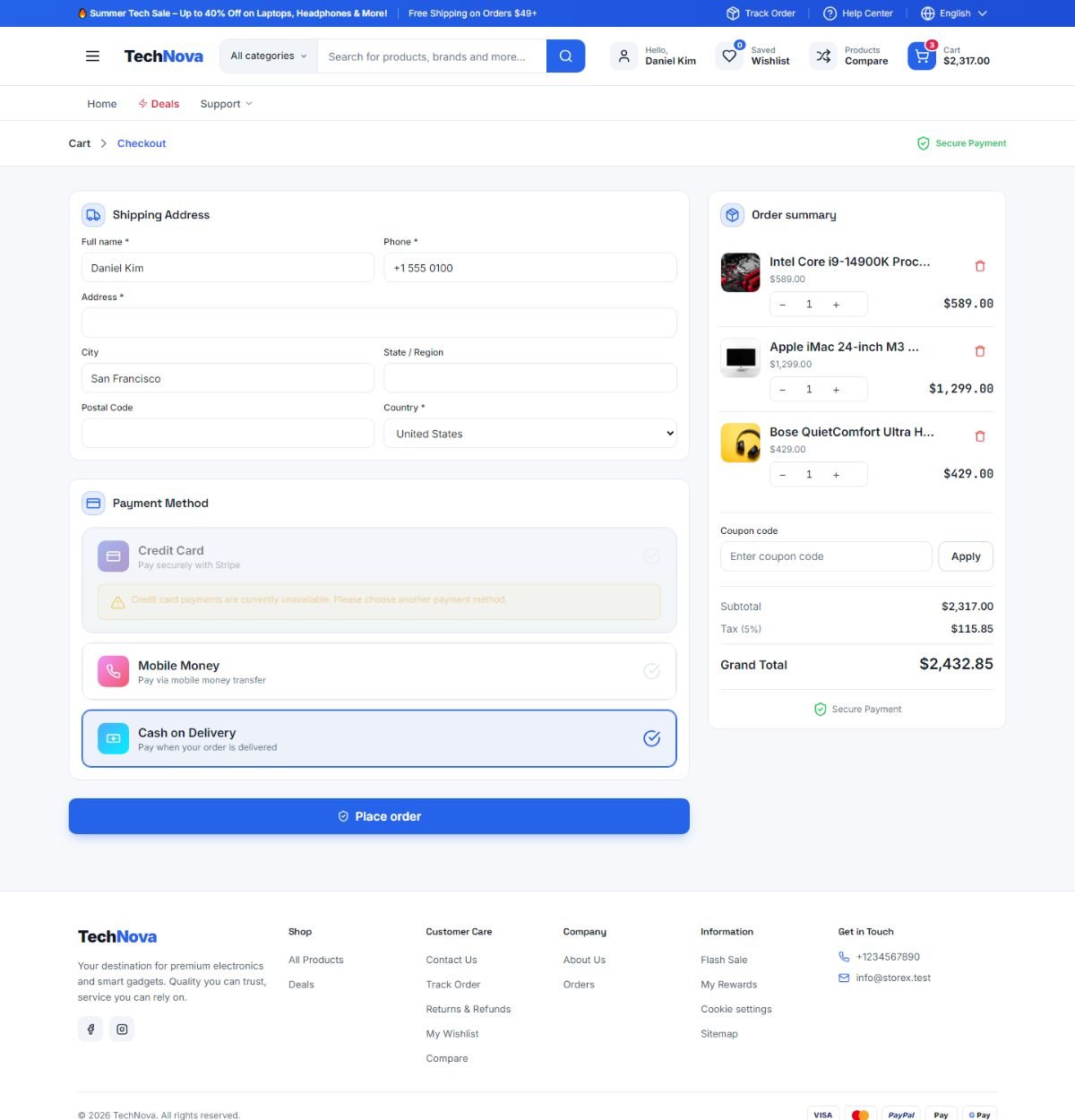The image size is (1075, 1120).
Task: Open Contact Us footer link
Action: (451, 960)
